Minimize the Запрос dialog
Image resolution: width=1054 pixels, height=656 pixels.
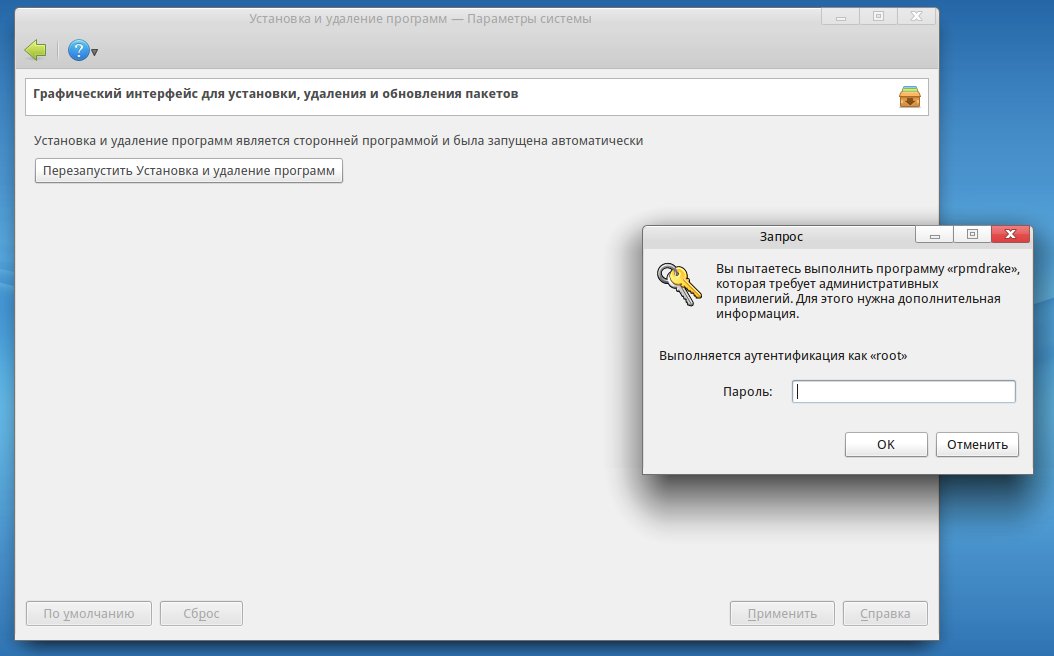pos(934,235)
